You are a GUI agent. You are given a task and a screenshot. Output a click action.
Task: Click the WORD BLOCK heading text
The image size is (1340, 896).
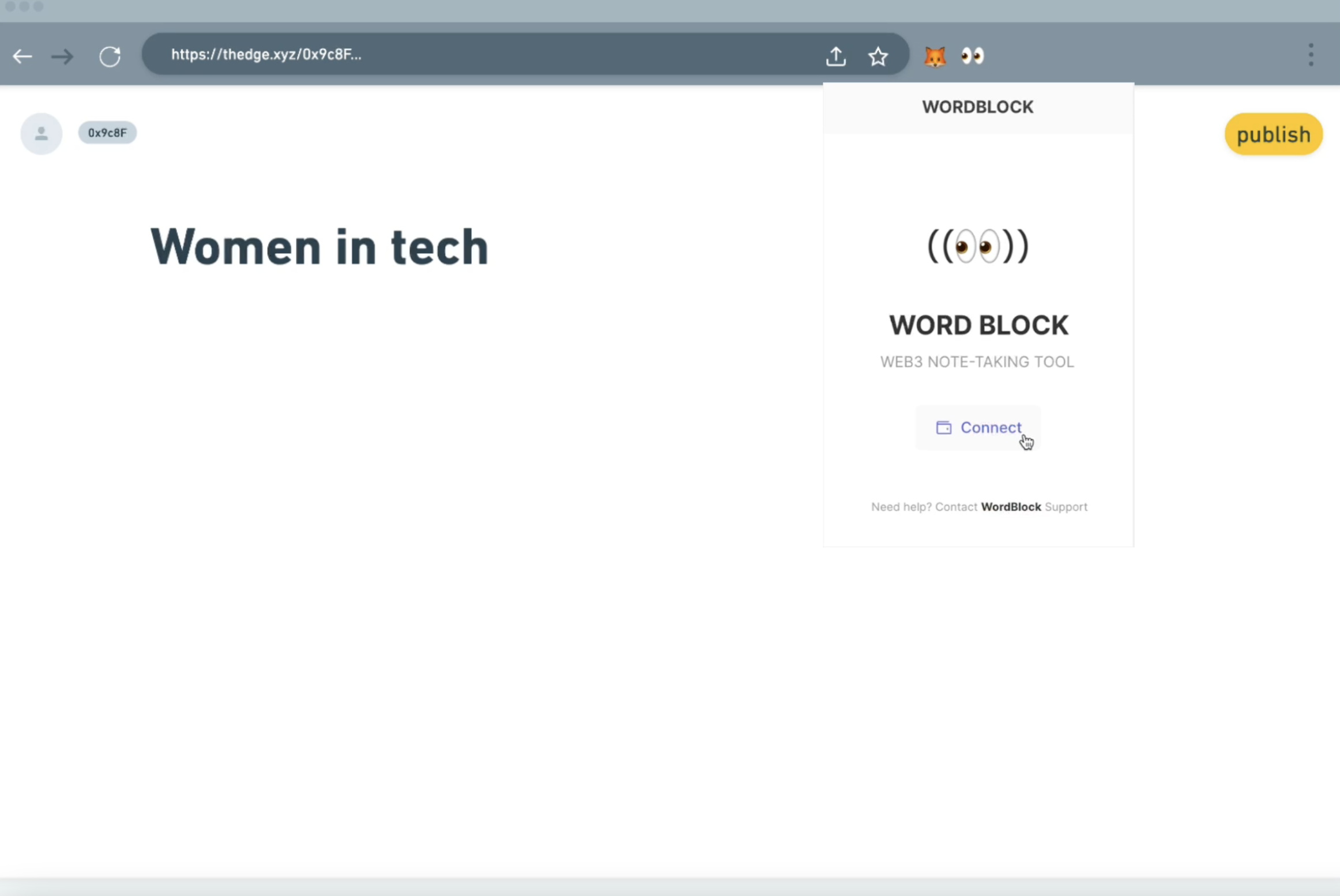(978, 325)
